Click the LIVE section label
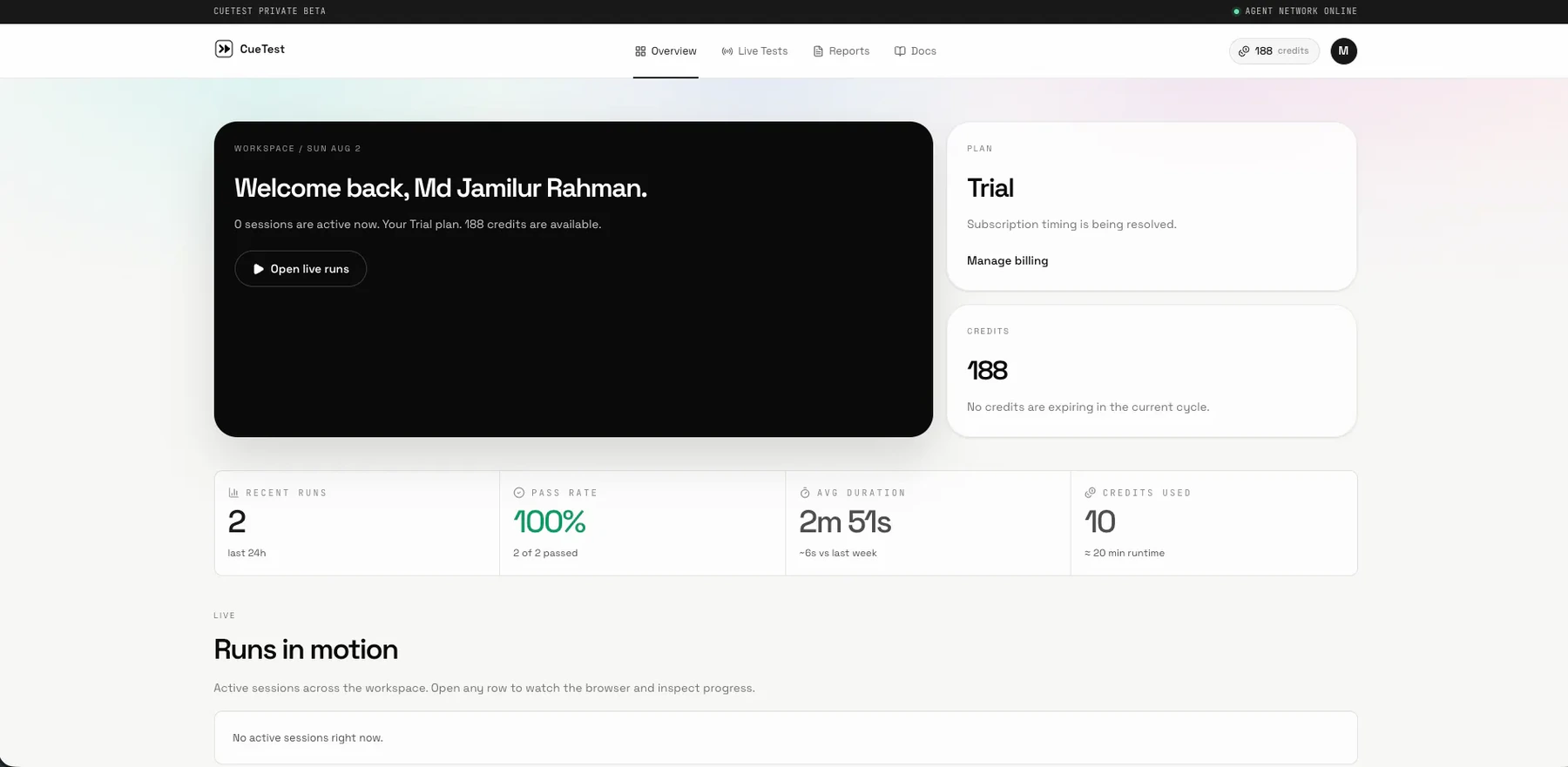Image resolution: width=1568 pixels, height=767 pixels. [224, 616]
